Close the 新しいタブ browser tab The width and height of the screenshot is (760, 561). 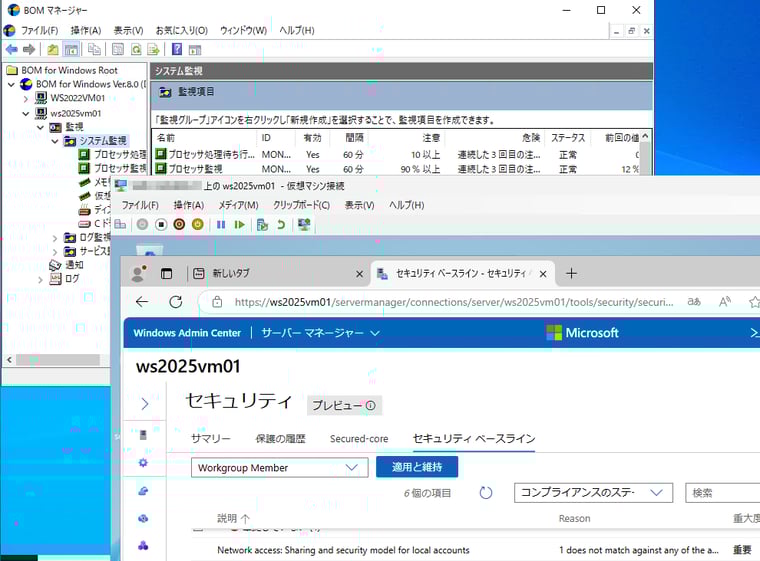(359, 274)
